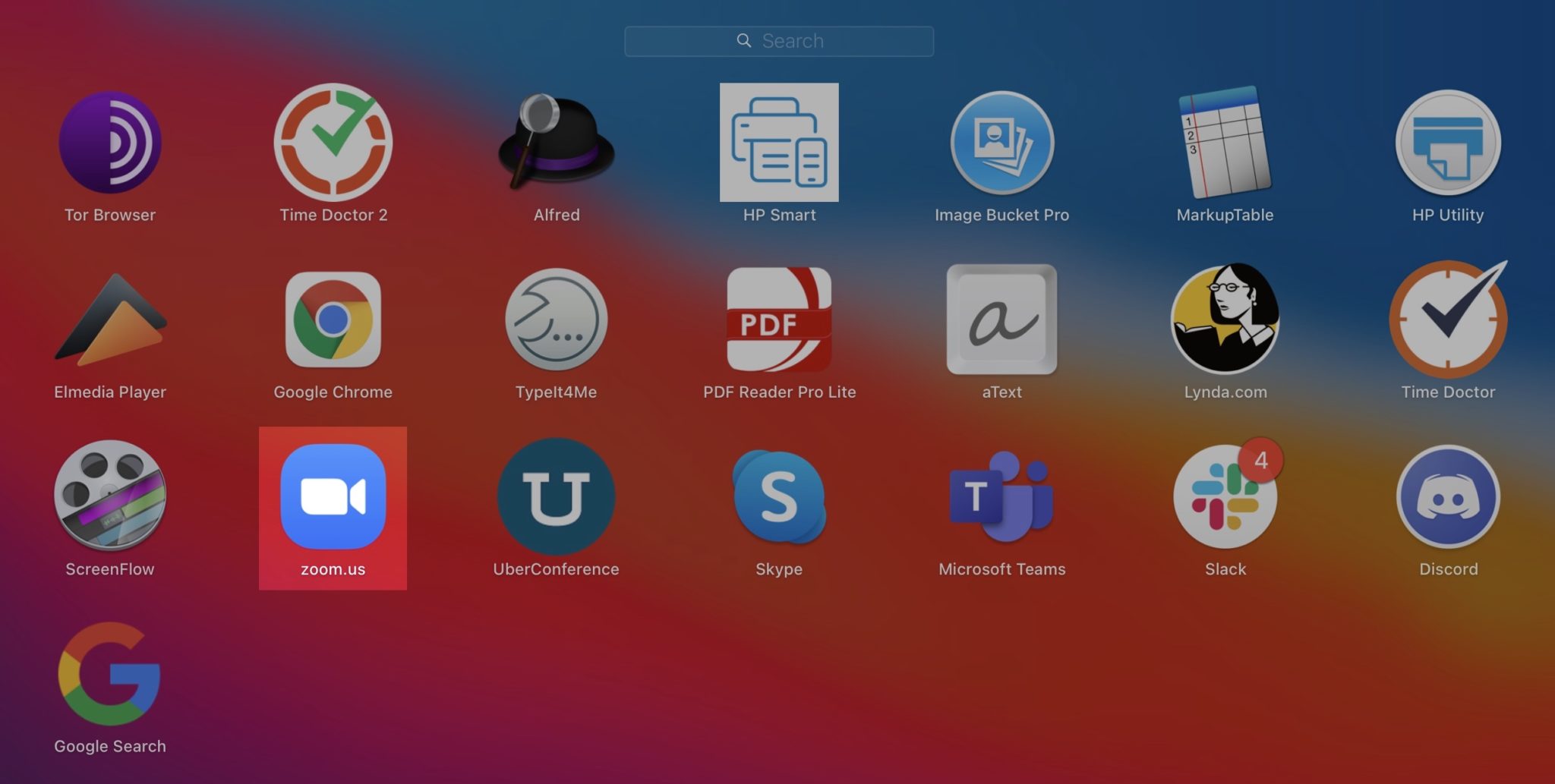This screenshot has height=784, width=1555.
Task: Open the HP Utility icon
Action: [x=1448, y=142]
